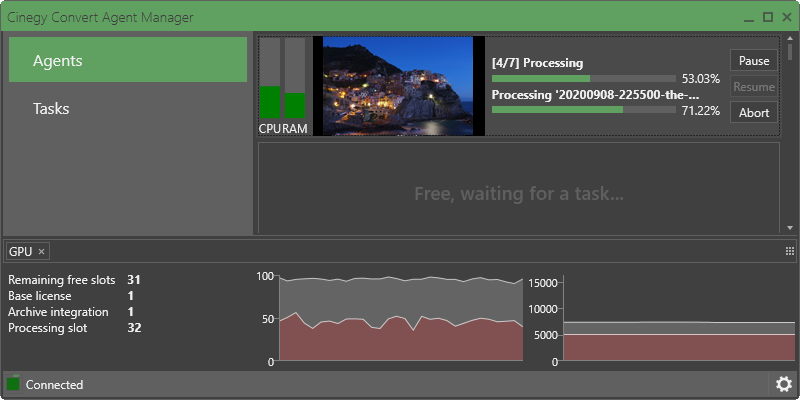This screenshot has height=400, width=800.
Task: Click the '[4/7] Processing' label
Action: [x=537, y=63]
